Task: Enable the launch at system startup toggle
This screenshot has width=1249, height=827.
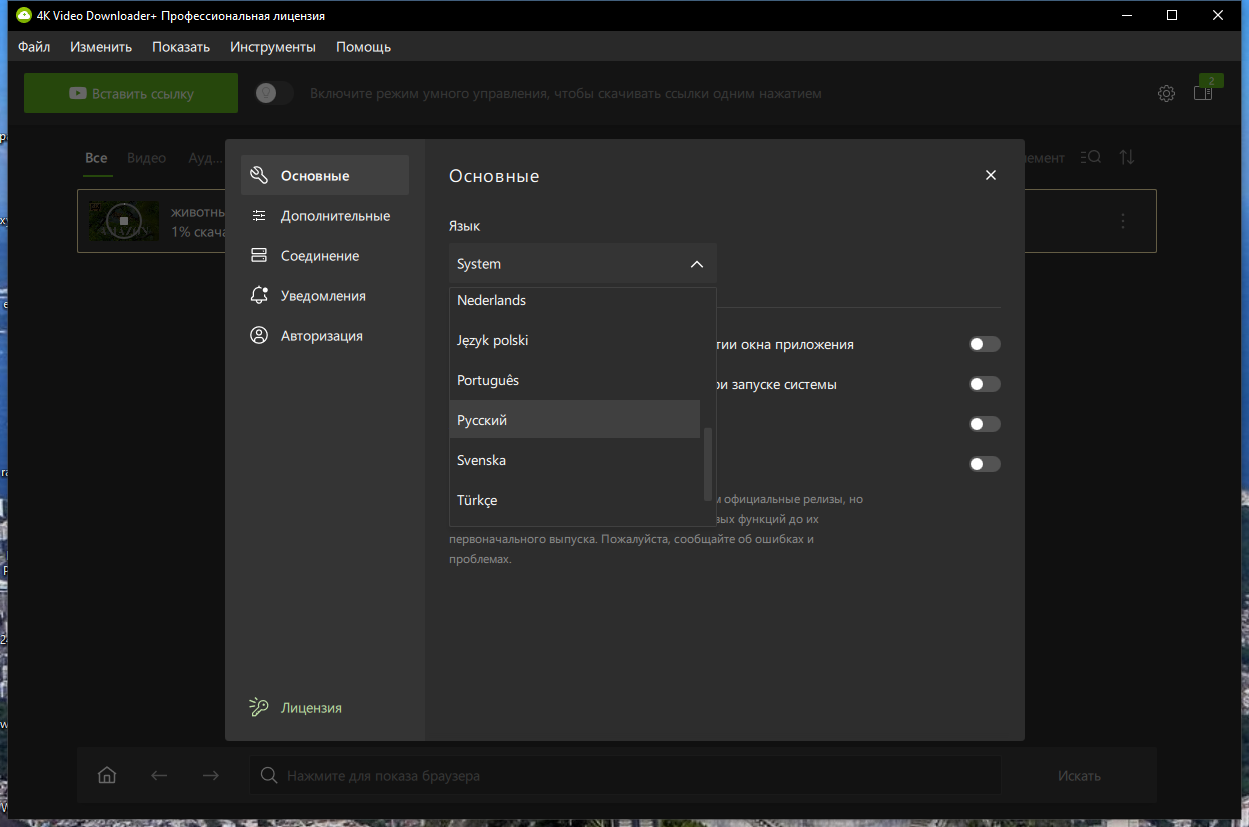Action: point(984,384)
